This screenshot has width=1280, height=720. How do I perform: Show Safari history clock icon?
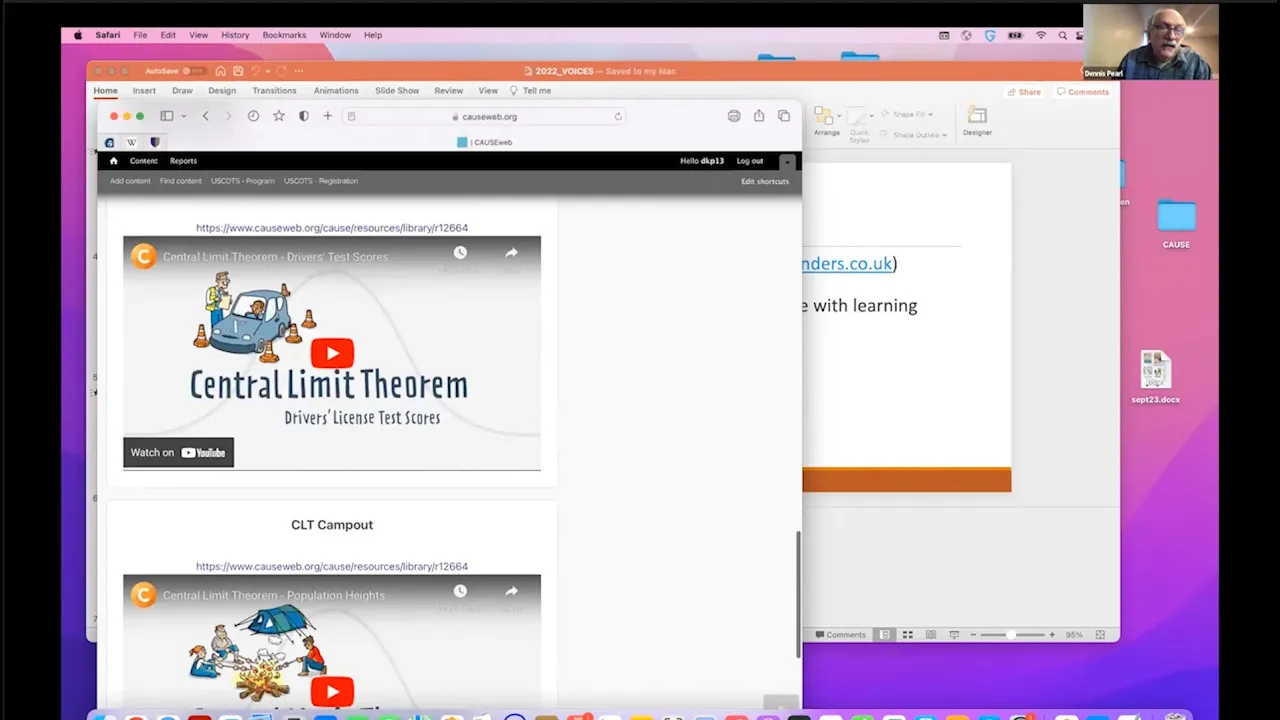pyautogui.click(x=253, y=116)
